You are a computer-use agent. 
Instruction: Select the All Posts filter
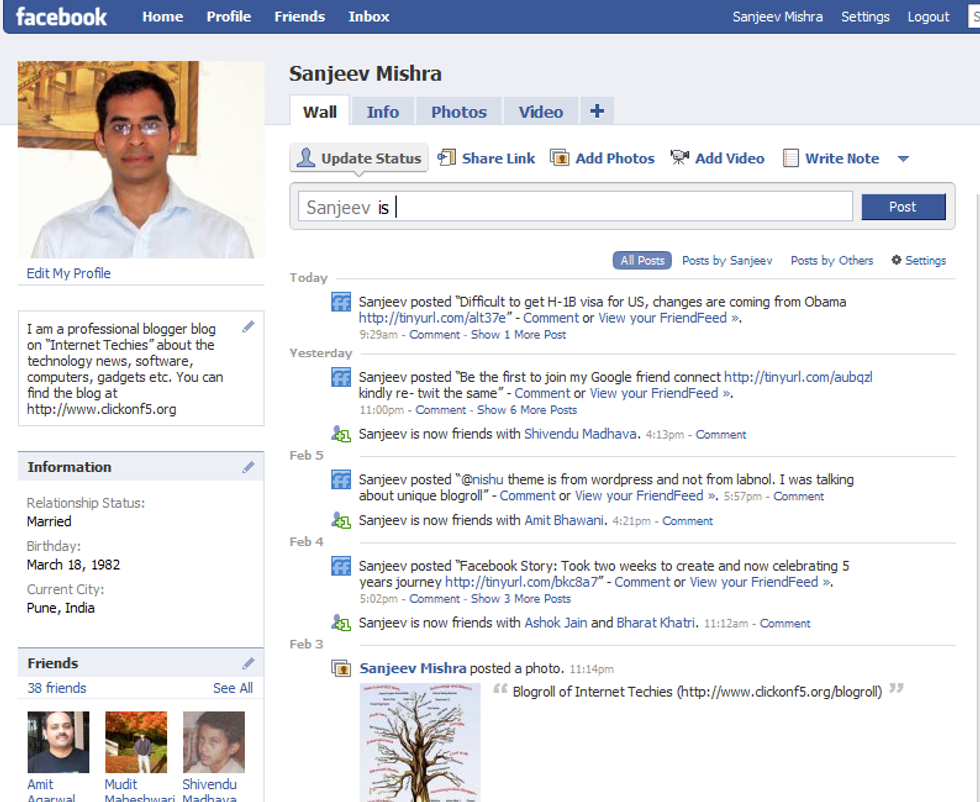tap(642, 260)
